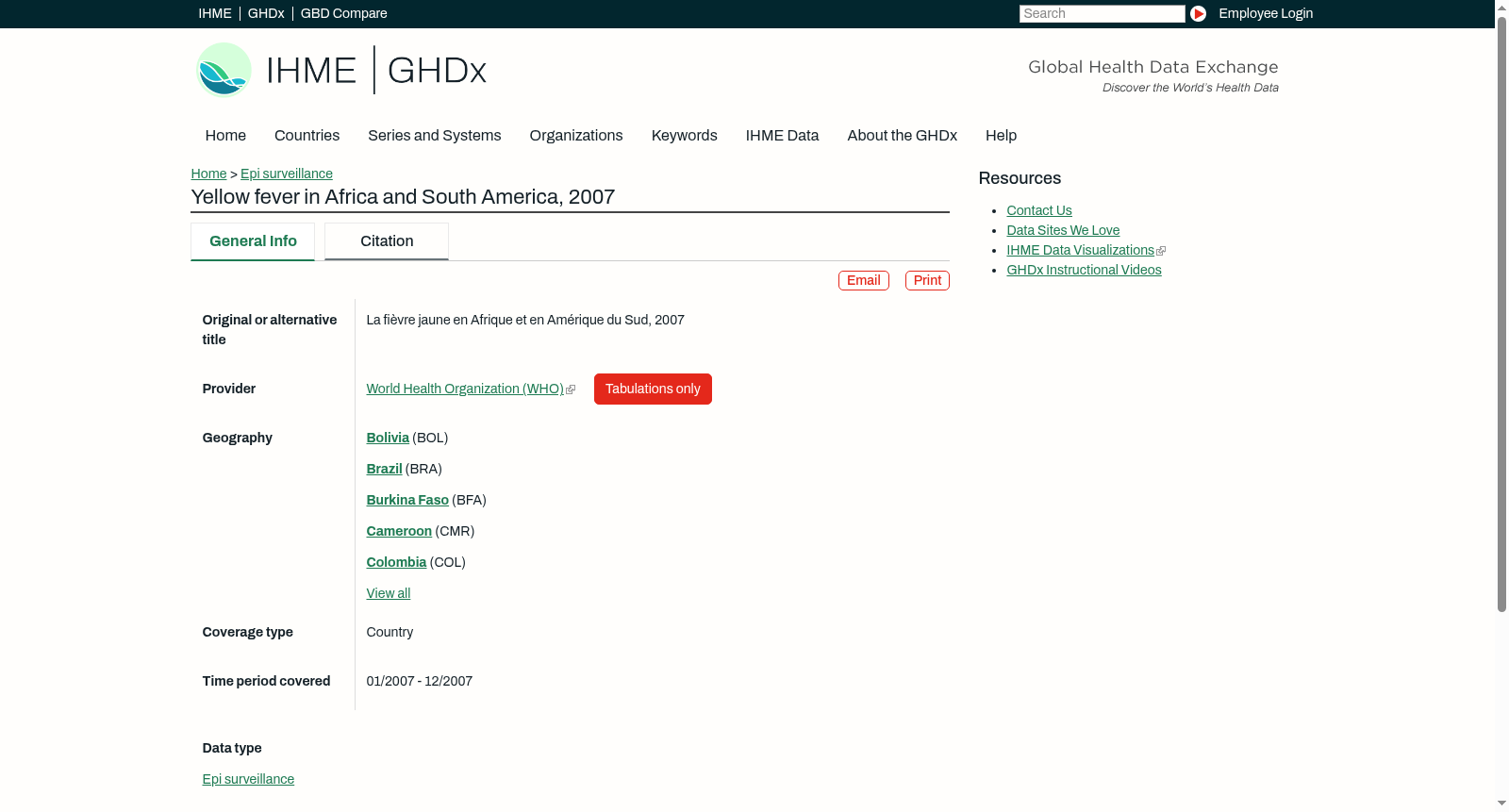Open IHME link in top bar
Image resolution: width=1509 pixels, height=812 pixels.
[x=215, y=13]
